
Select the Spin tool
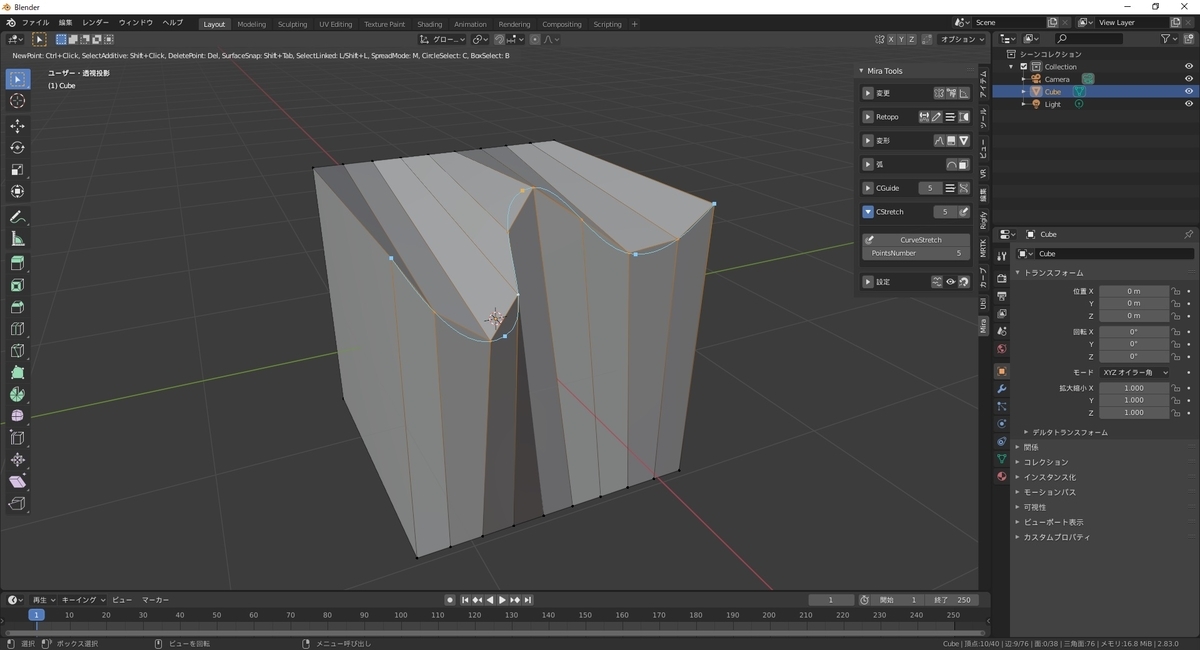tap(17, 395)
